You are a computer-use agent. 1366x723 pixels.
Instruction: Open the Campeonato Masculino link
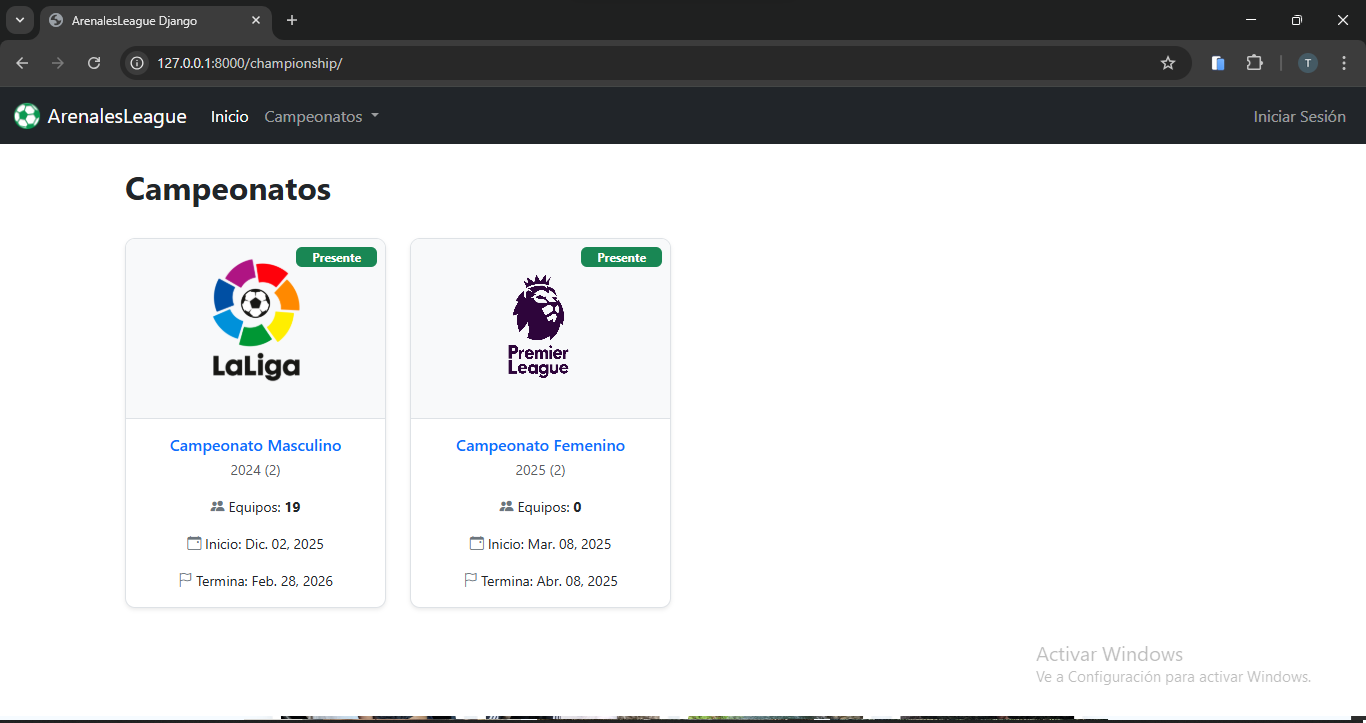click(x=255, y=446)
